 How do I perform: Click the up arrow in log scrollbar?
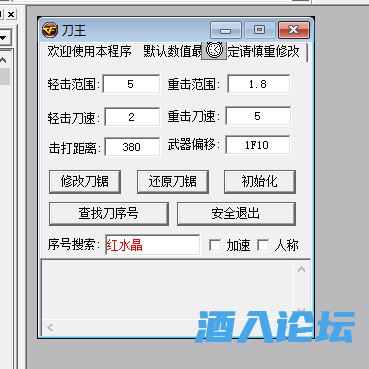pyautogui.click(x=301, y=269)
